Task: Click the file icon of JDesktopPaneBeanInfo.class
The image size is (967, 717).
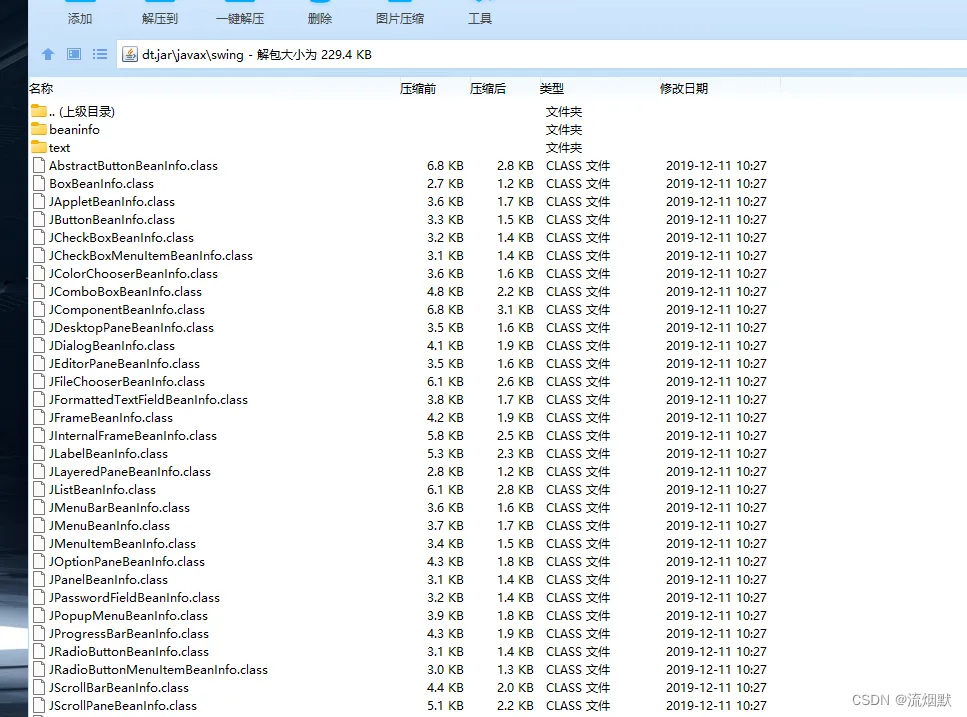Action: 39,327
